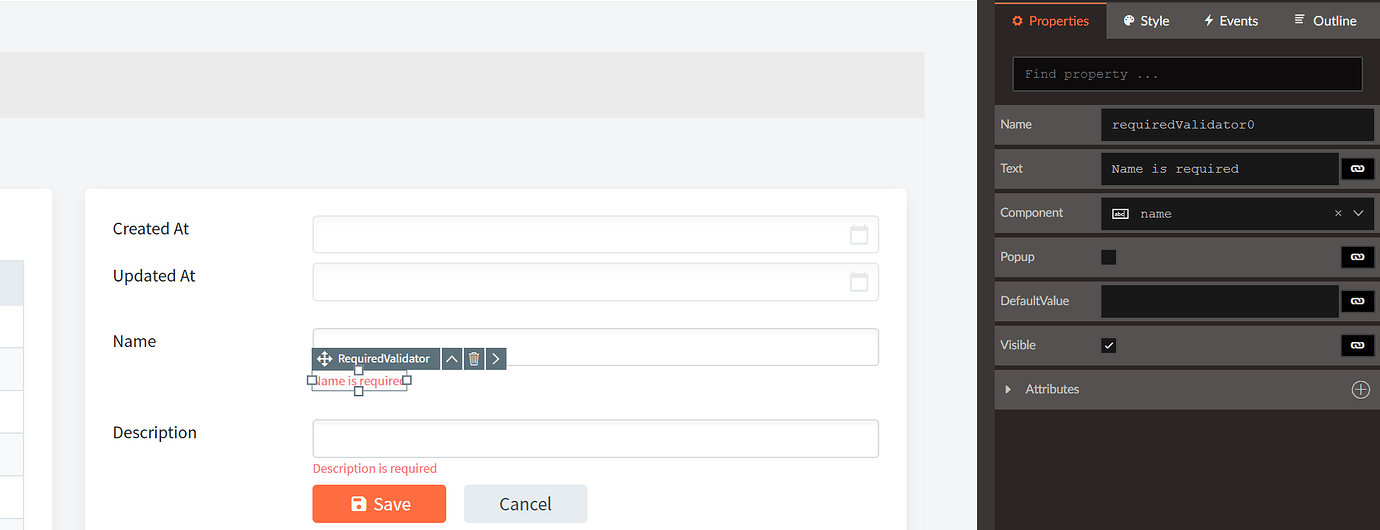Screen dimensions: 1380x530
Task: Delete the RequiredValidator using the trash icon
Action: 474,359
